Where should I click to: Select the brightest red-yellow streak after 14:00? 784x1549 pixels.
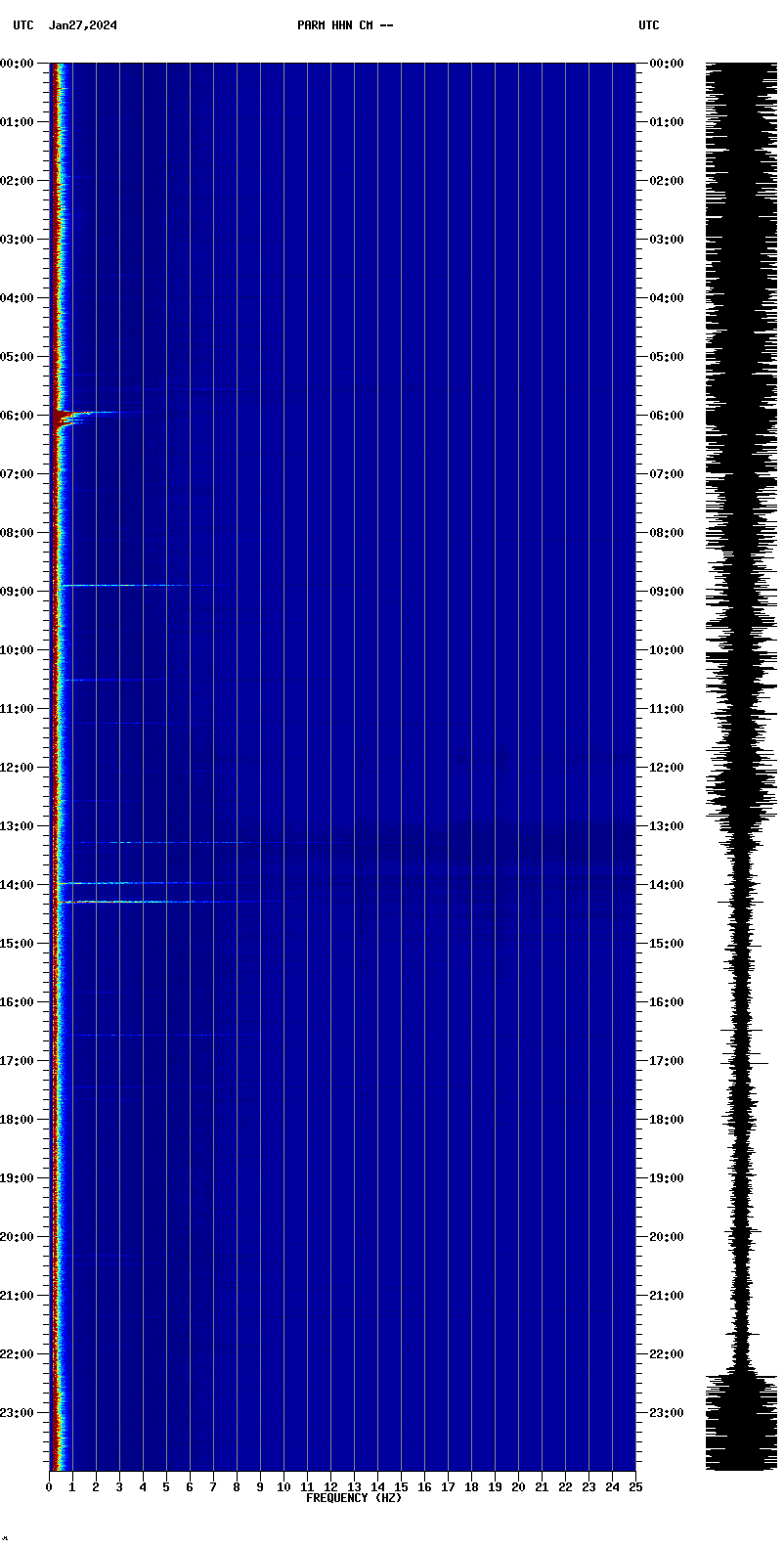108,902
